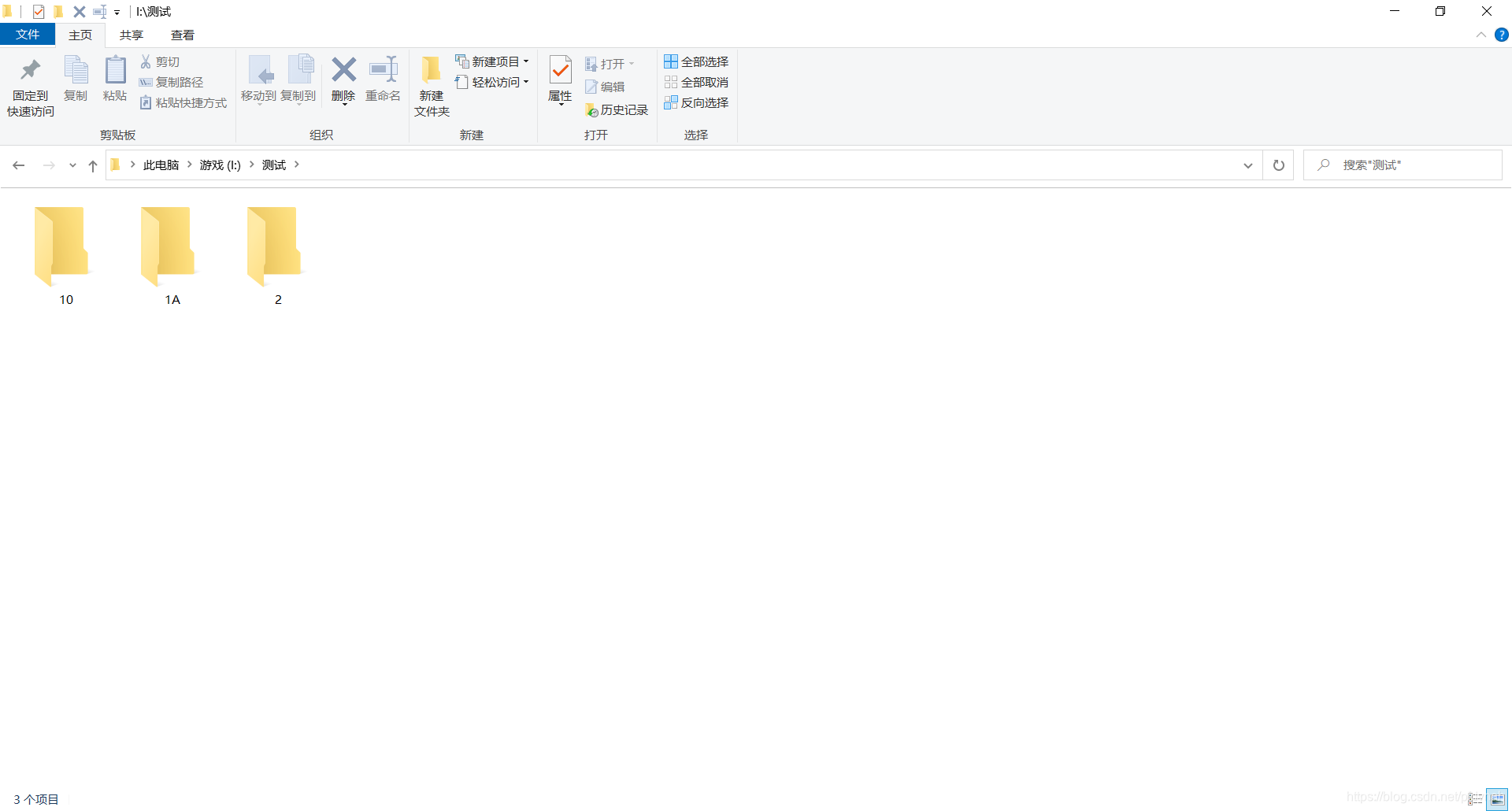
Task: Click Paste Shortcut (粘贴快捷方式)
Action: tap(183, 102)
